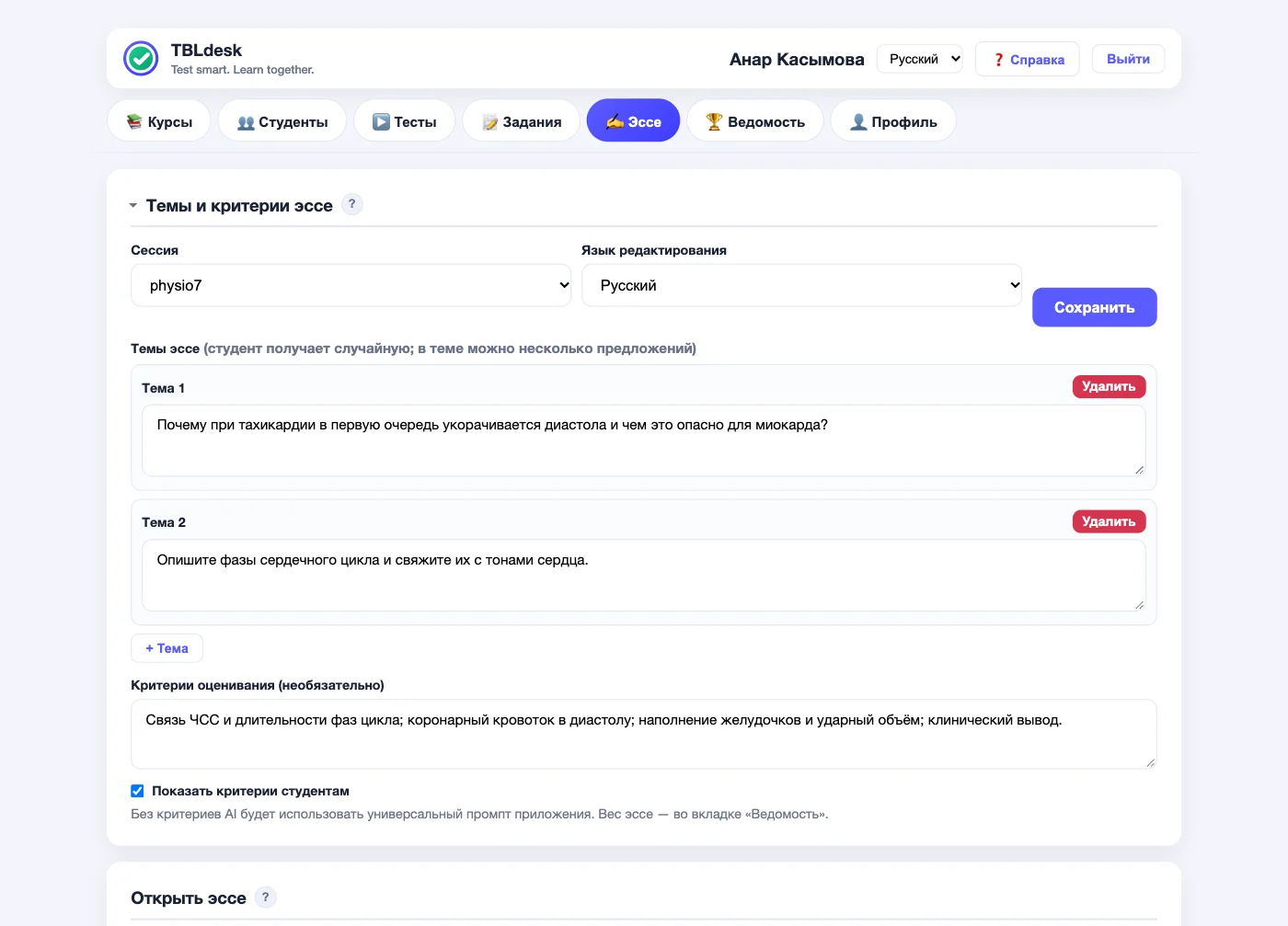Toggle "Показать критерии студентам" checkbox
This screenshot has width=1288, height=926.
[137, 791]
